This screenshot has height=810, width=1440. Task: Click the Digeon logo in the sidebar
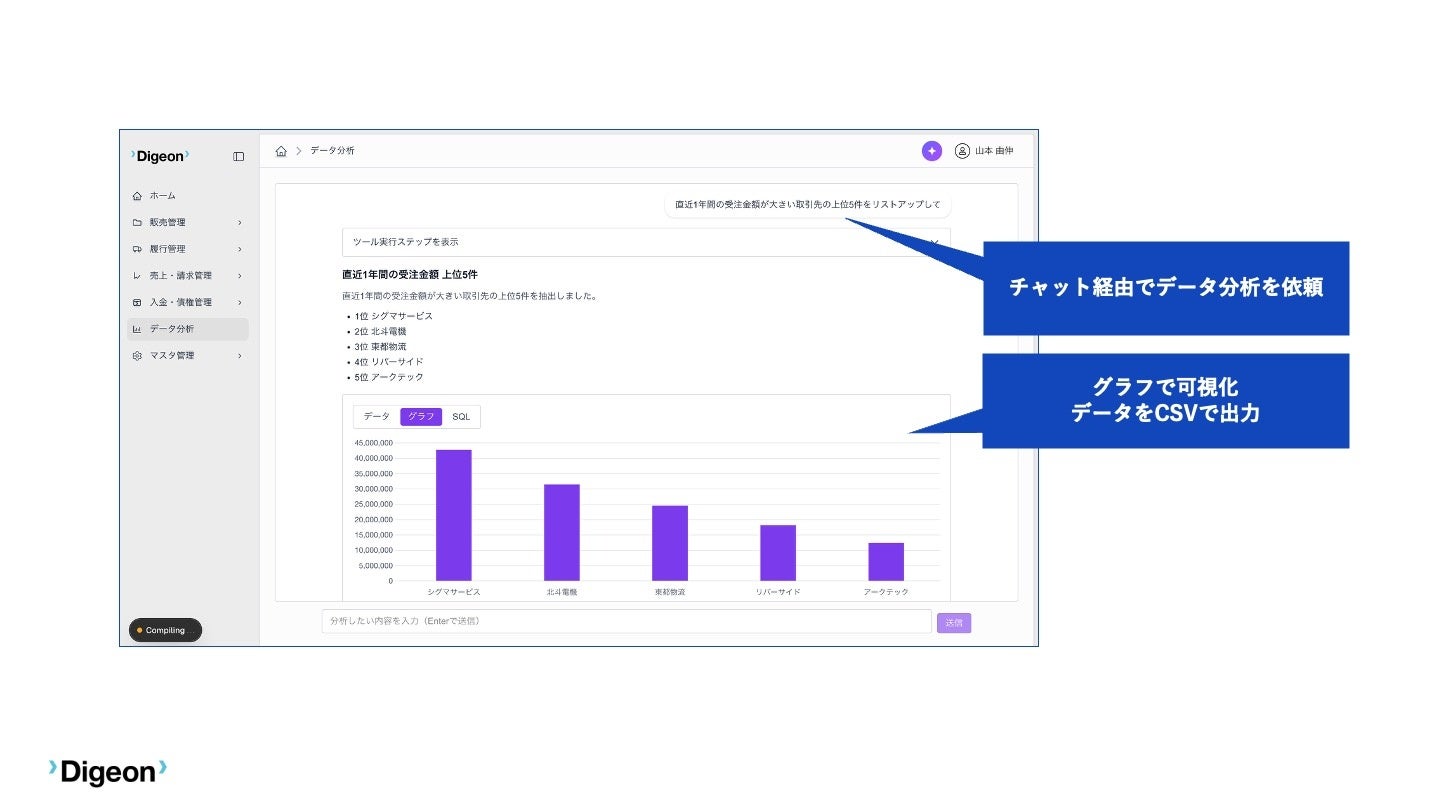tap(160, 156)
